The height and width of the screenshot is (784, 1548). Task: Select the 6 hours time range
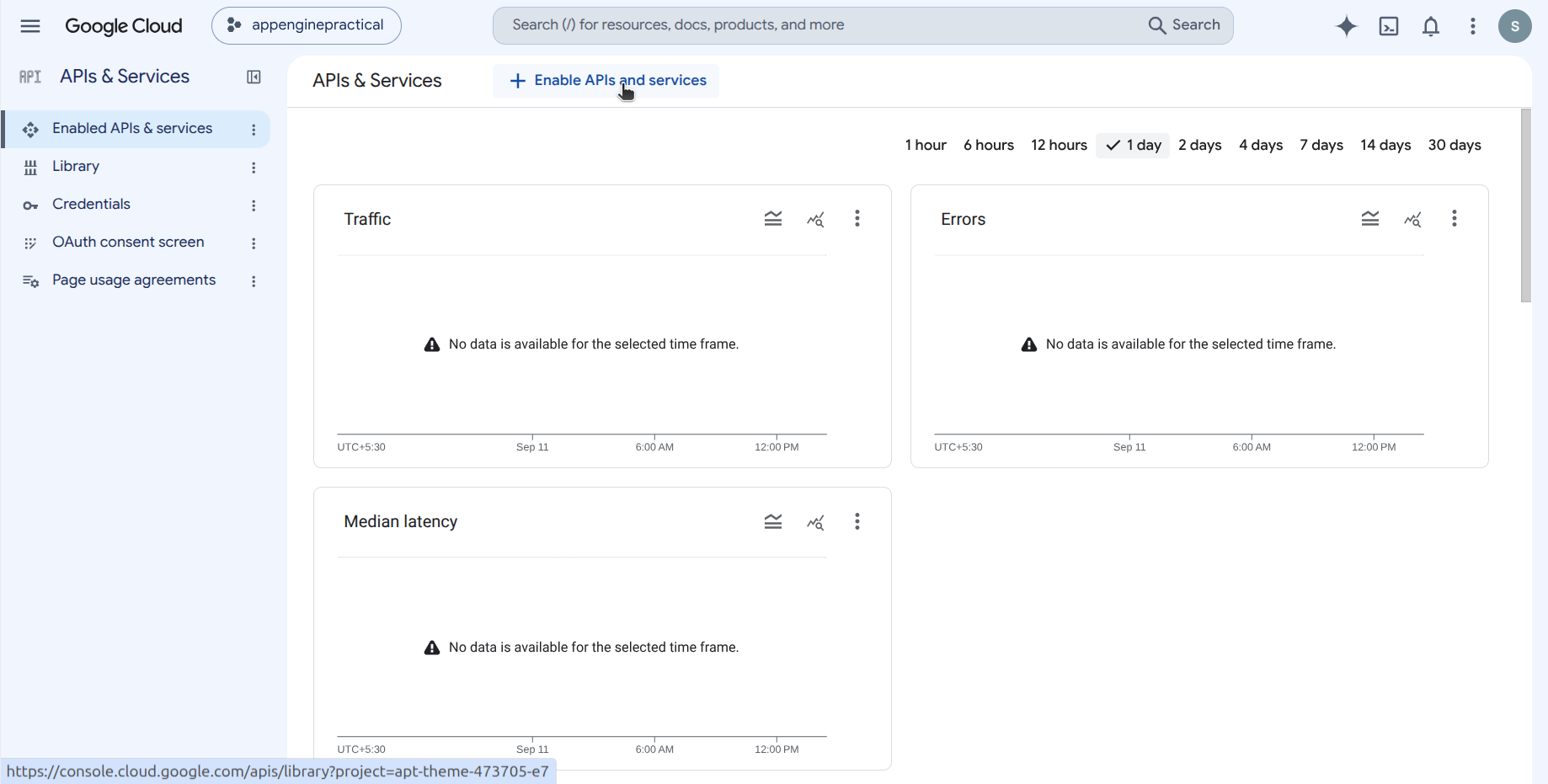coord(989,145)
